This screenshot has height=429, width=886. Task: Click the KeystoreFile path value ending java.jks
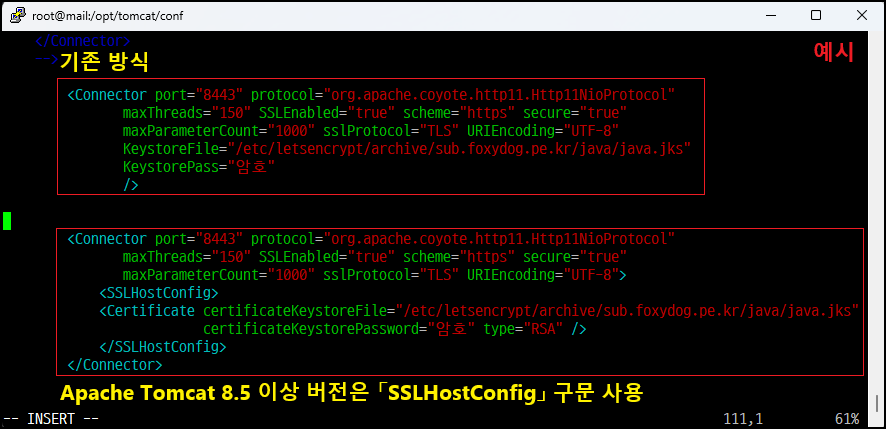[459, 149]
